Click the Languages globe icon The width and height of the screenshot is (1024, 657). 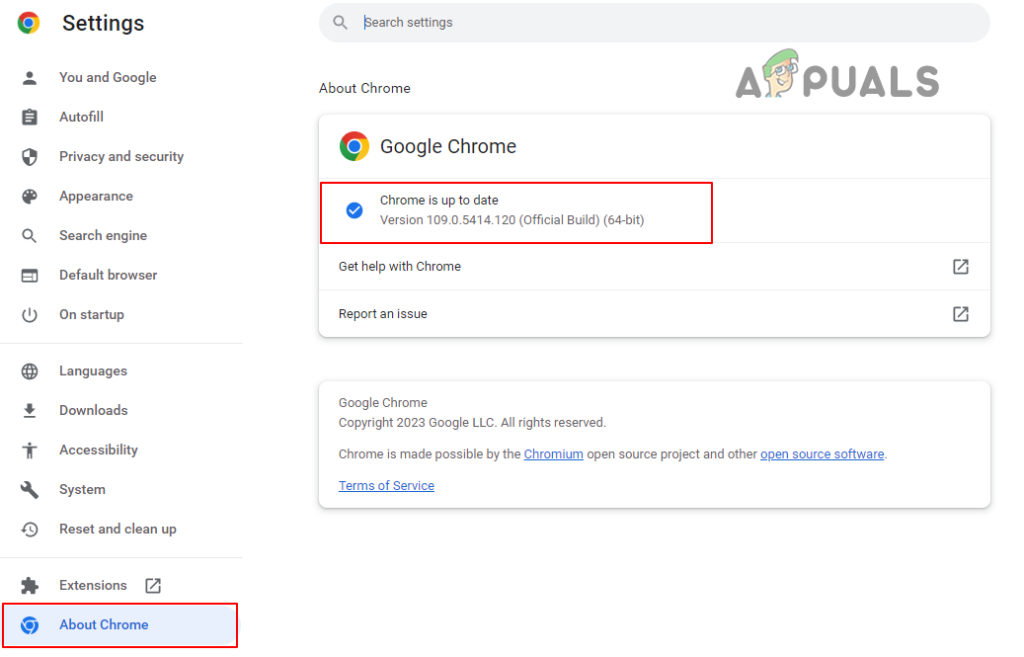click(29, 371)
